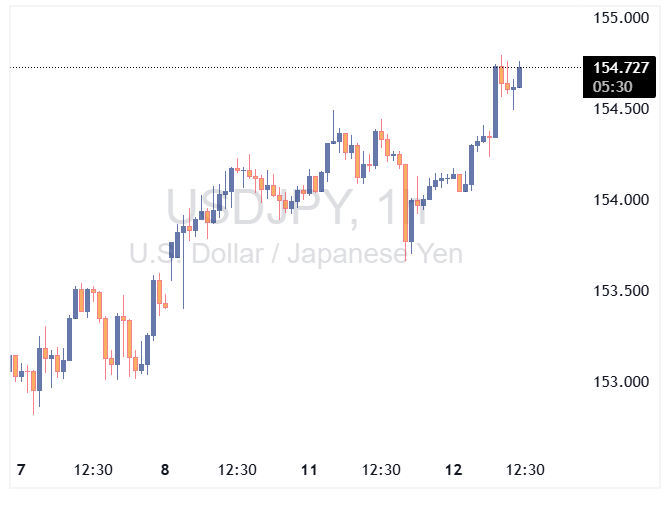Click the 153.500 price axis label
Image resolution: width=670 pixels, height=505 pixels.
coord(622,291)
